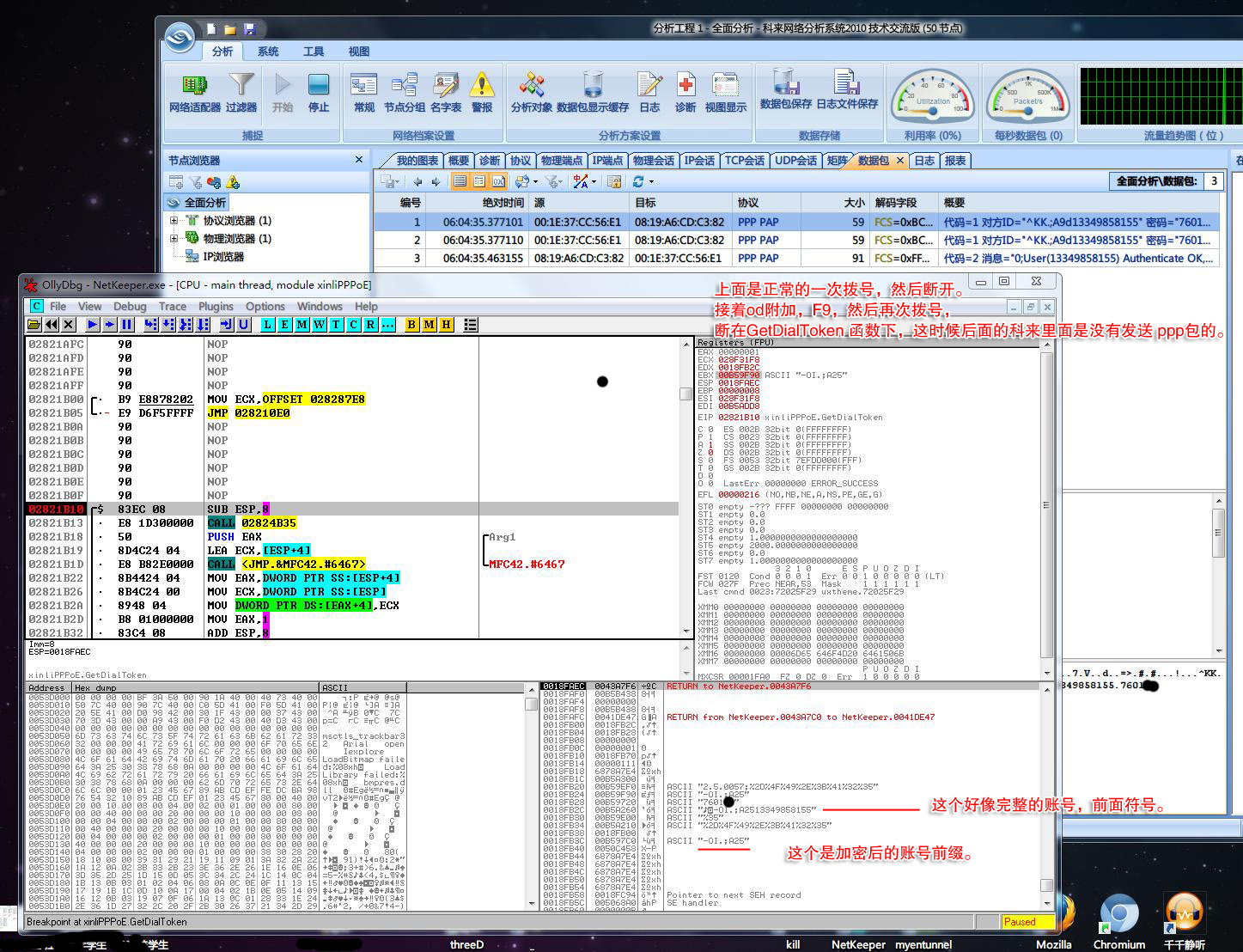Screen dimensions: 1243x952
Task: Open the export dropdown in 数据包 toolbar
Action: click(398, 181)
